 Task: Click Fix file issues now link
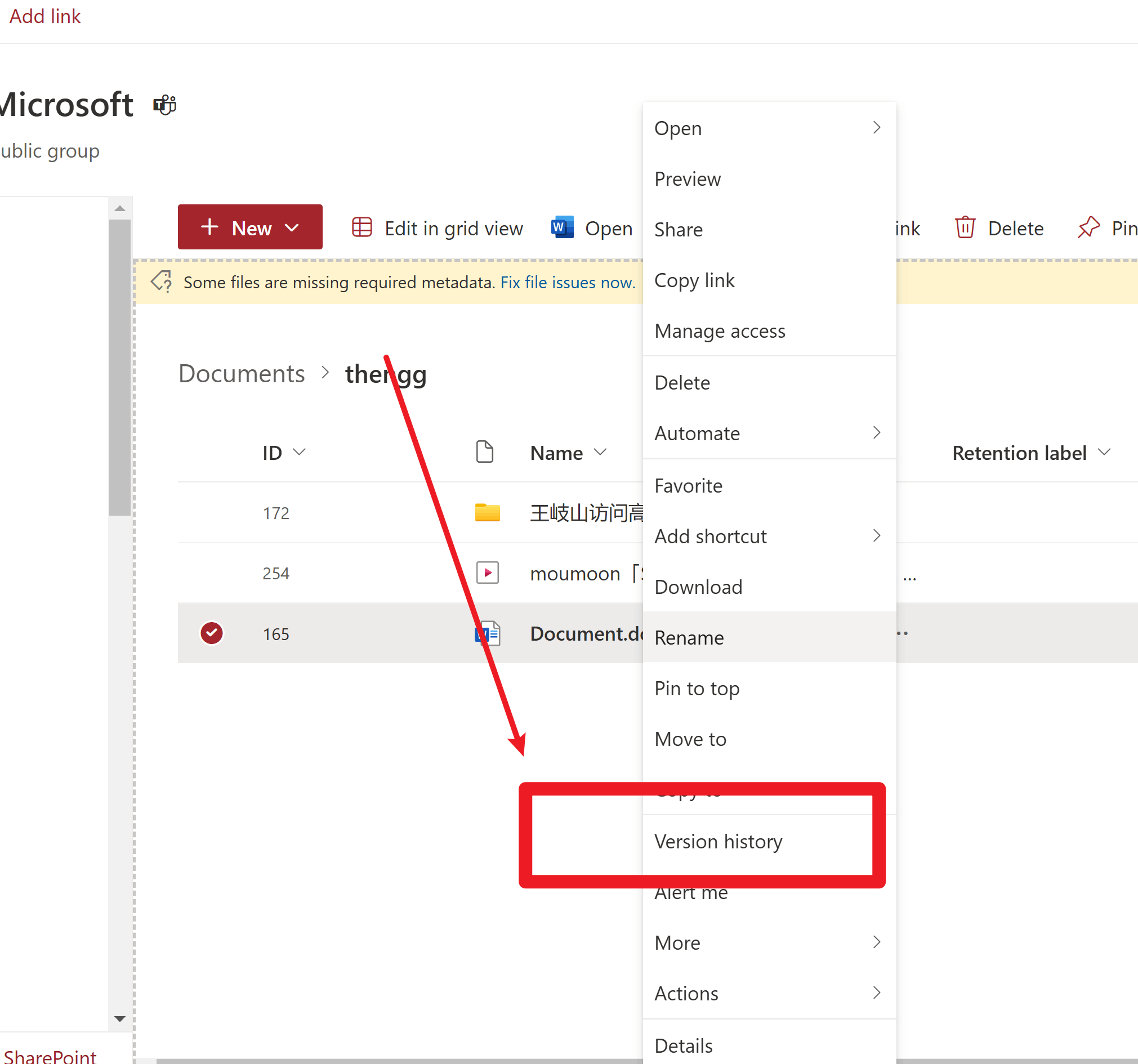[x=567, y=282]
